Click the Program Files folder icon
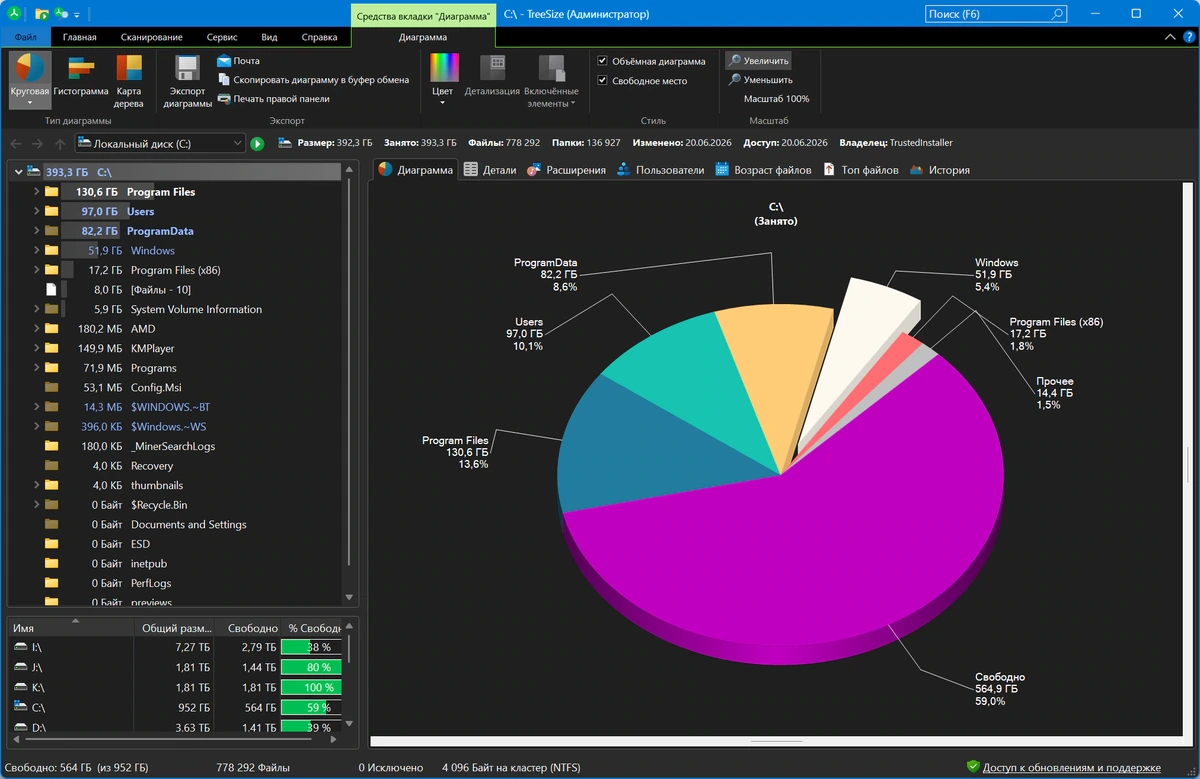Image resolution: width=1200 pixels, height=779 pixels. point(51,192)
